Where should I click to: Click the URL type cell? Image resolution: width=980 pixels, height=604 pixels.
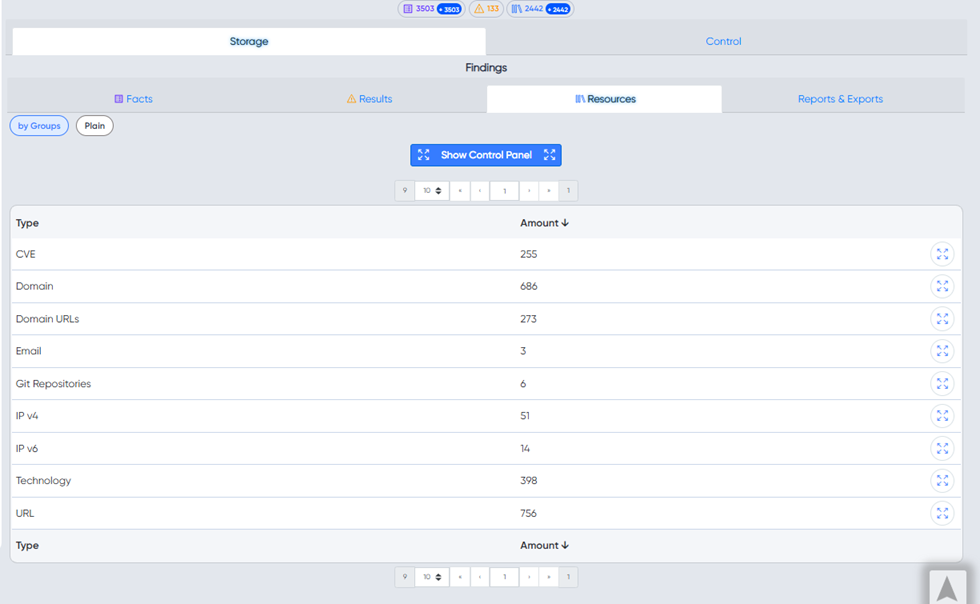point(25,513)
